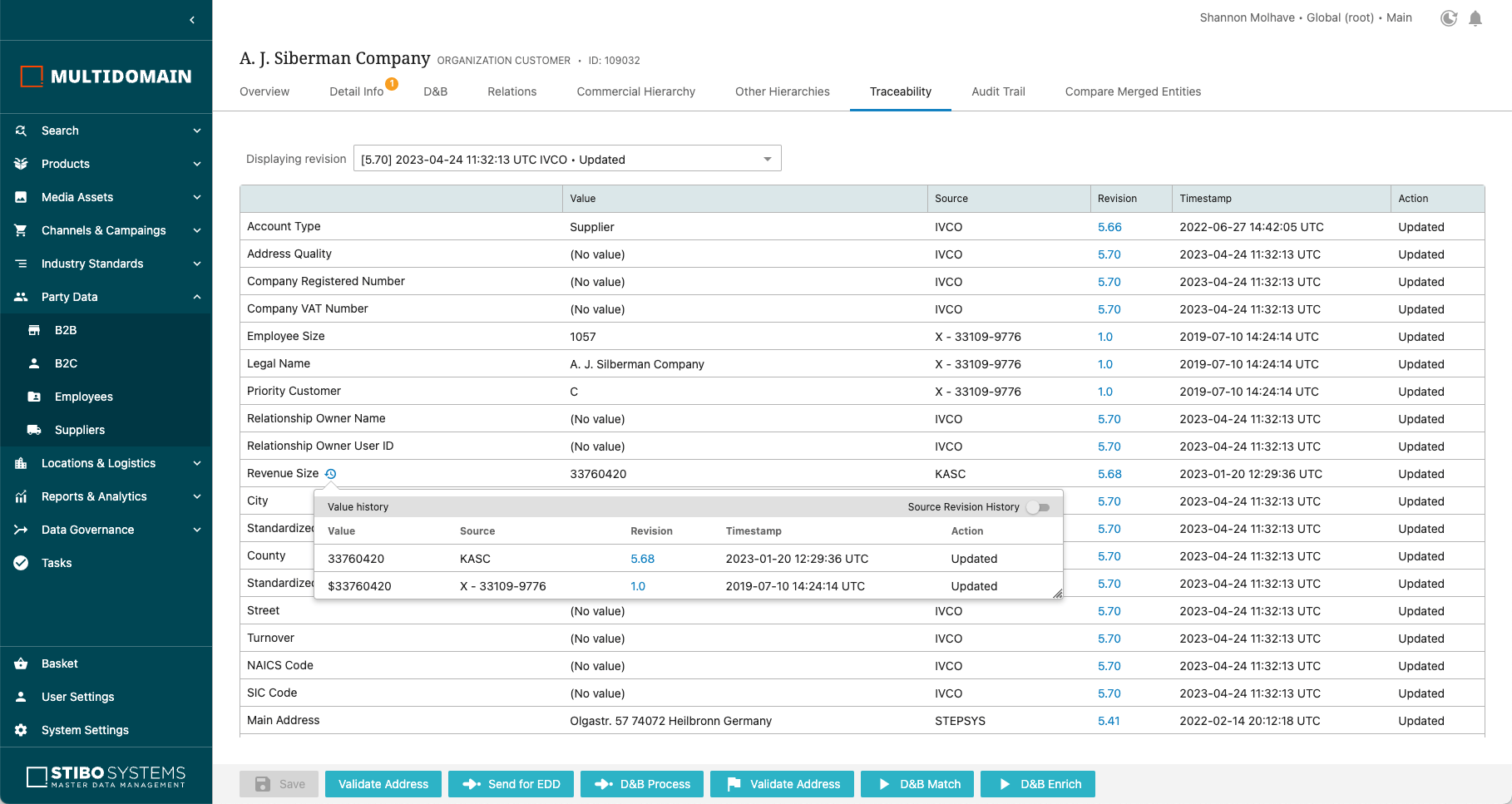The image size is (1512, 804).
Task: Expand the Products menu chevron
Action: (x=197, y=164)
